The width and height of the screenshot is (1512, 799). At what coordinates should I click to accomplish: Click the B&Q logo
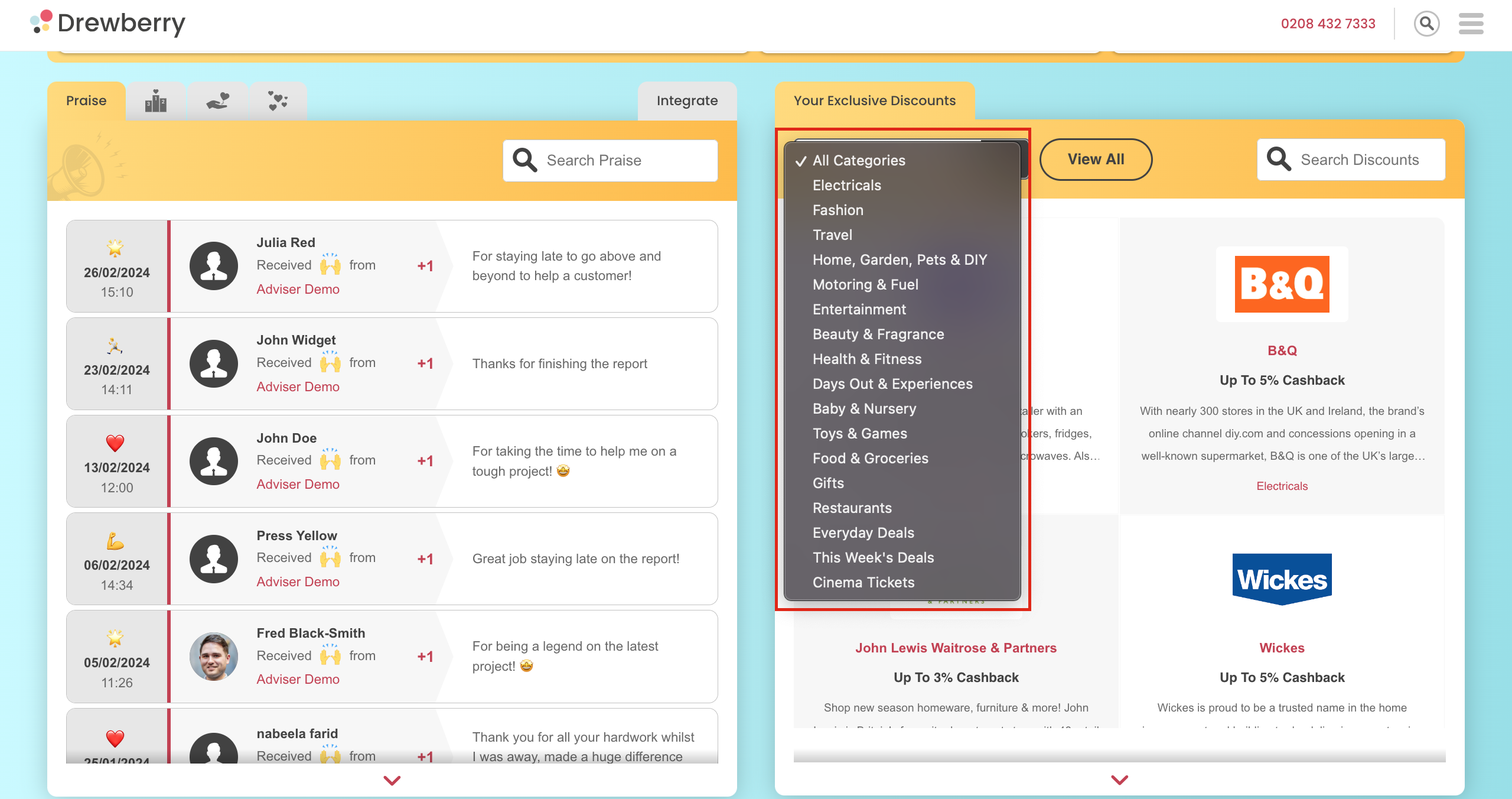pyautogui.click(x=1282, y=284)
